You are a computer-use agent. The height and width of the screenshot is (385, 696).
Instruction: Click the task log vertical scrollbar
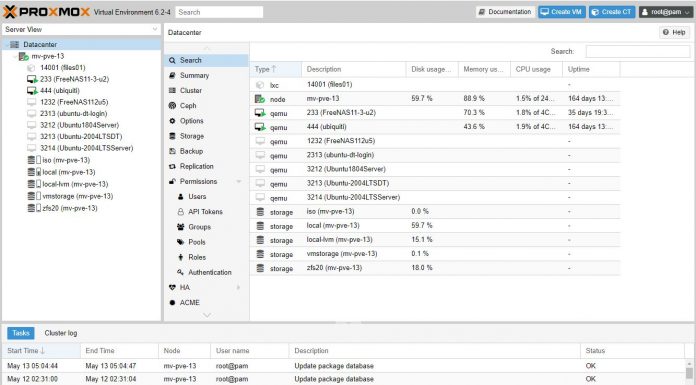(x=689, y=372)
